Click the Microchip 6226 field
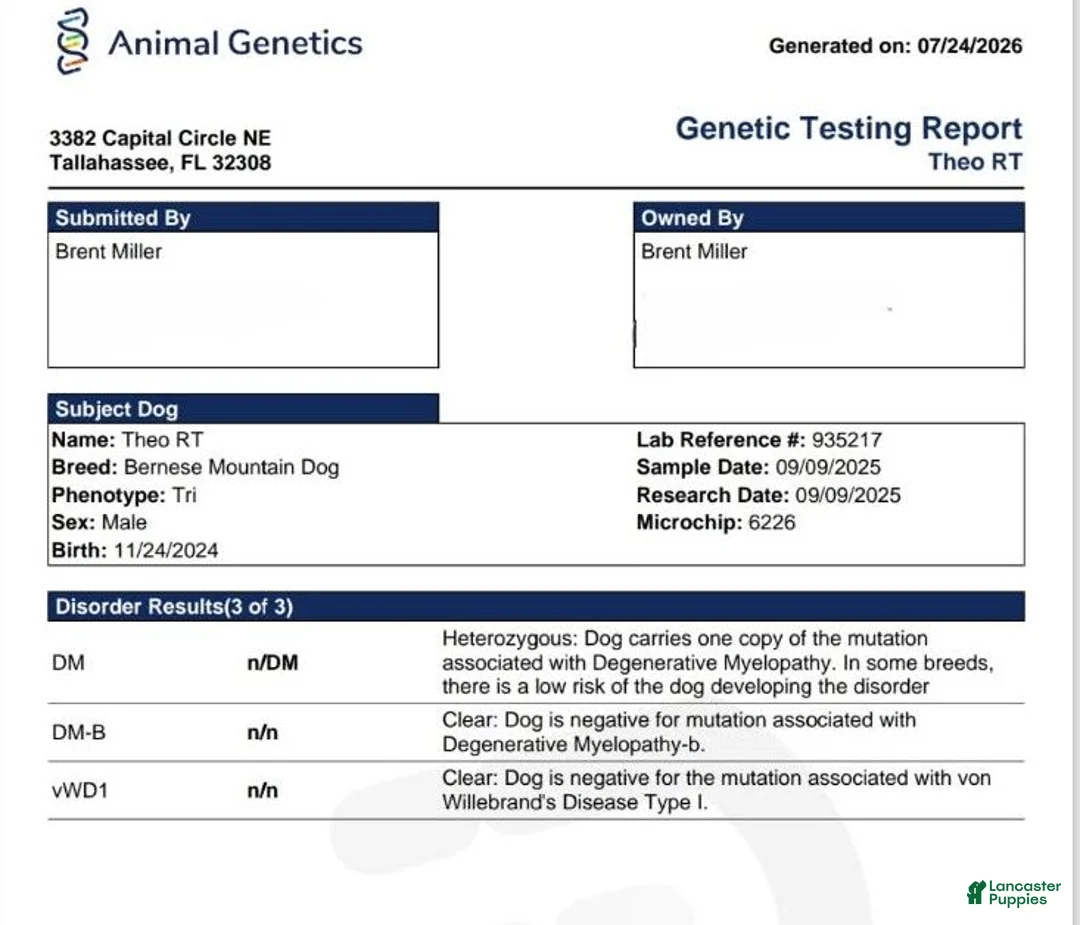The image size is (1080, 925). tap(716, 522)
